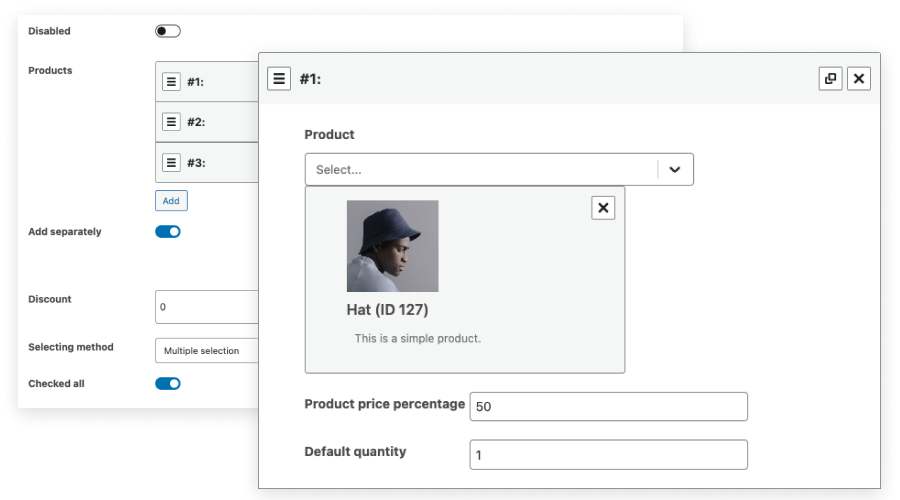Viewport: 900px width, 500px height.
Task: Click the Hat product thumbnail image
Action: 393,246
